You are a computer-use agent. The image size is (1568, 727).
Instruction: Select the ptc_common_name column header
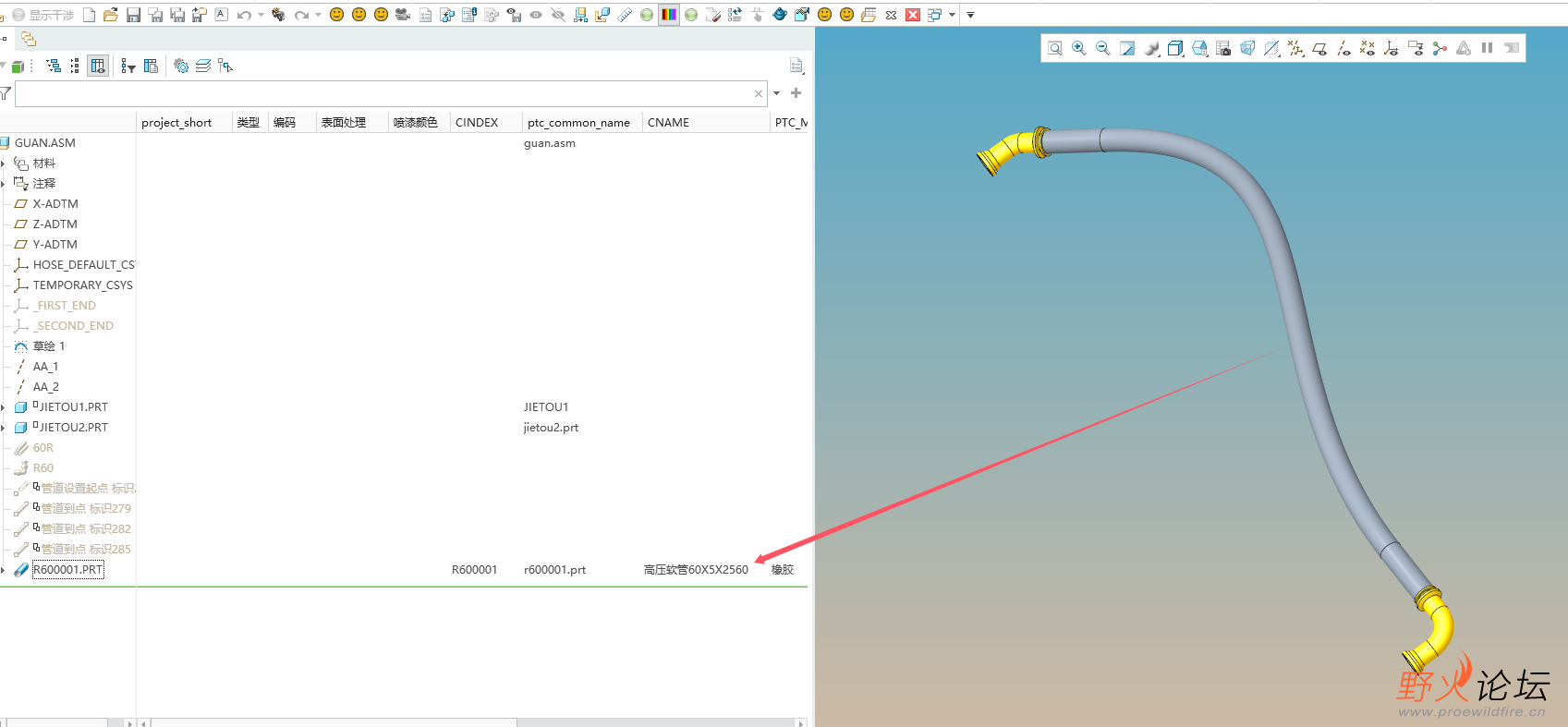pos(582,122)
